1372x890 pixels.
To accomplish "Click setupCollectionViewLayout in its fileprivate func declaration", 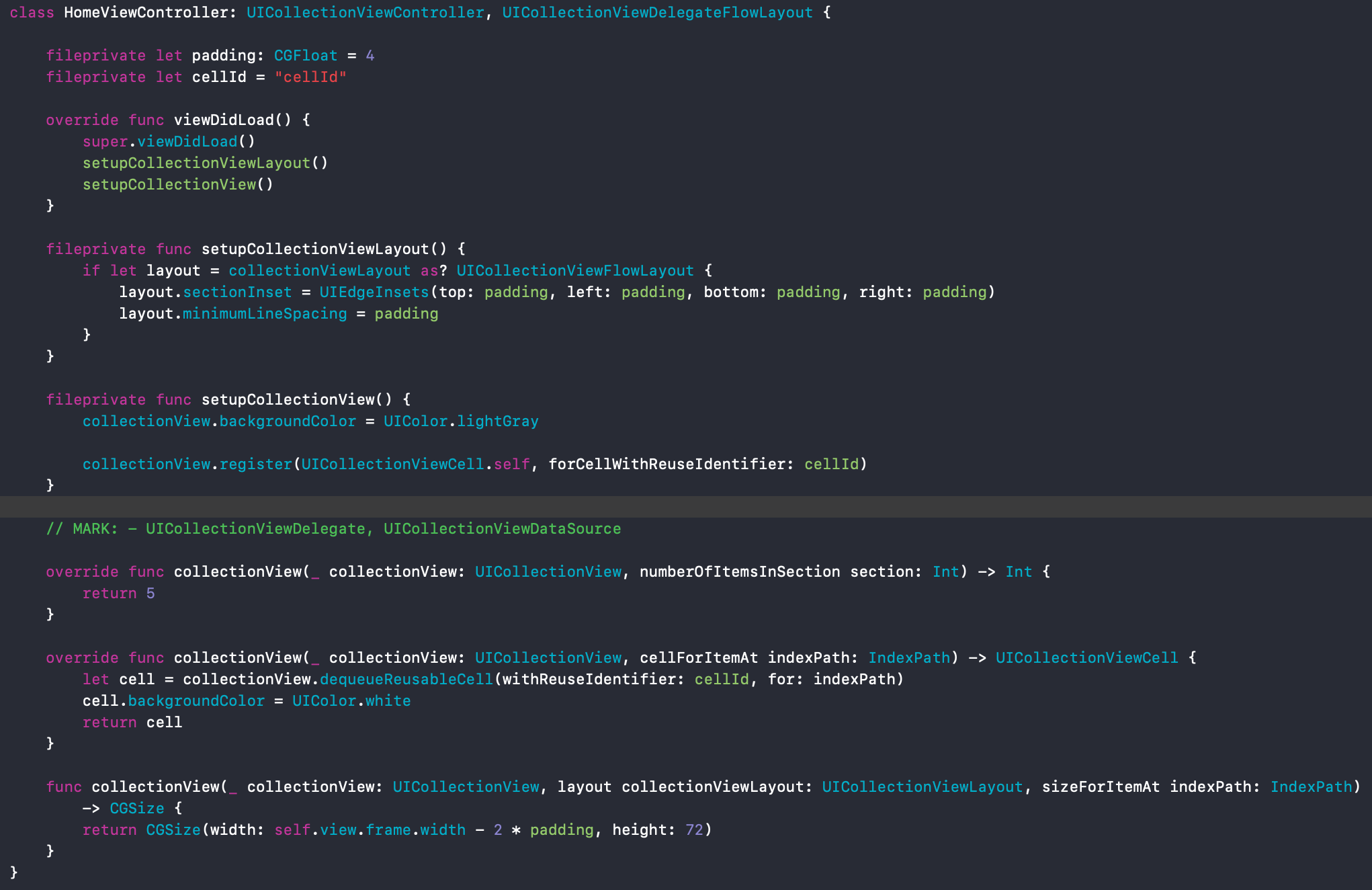I will click(x=315, y=249).
